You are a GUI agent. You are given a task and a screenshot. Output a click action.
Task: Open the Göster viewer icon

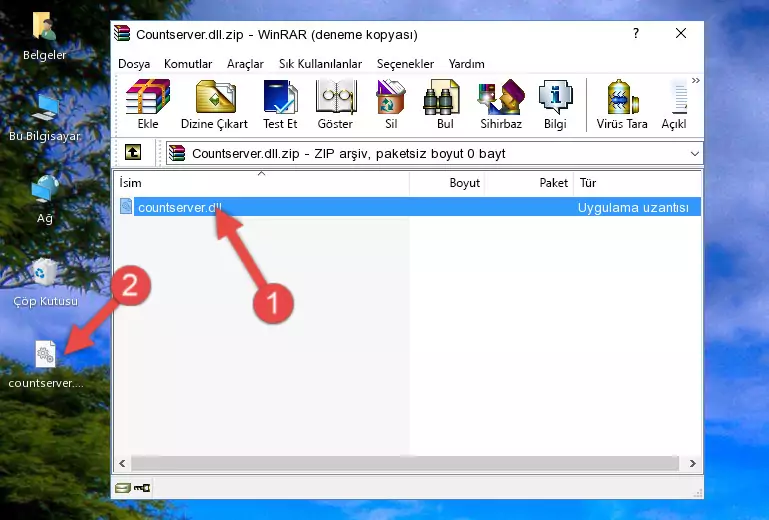(x=335, y=104)
